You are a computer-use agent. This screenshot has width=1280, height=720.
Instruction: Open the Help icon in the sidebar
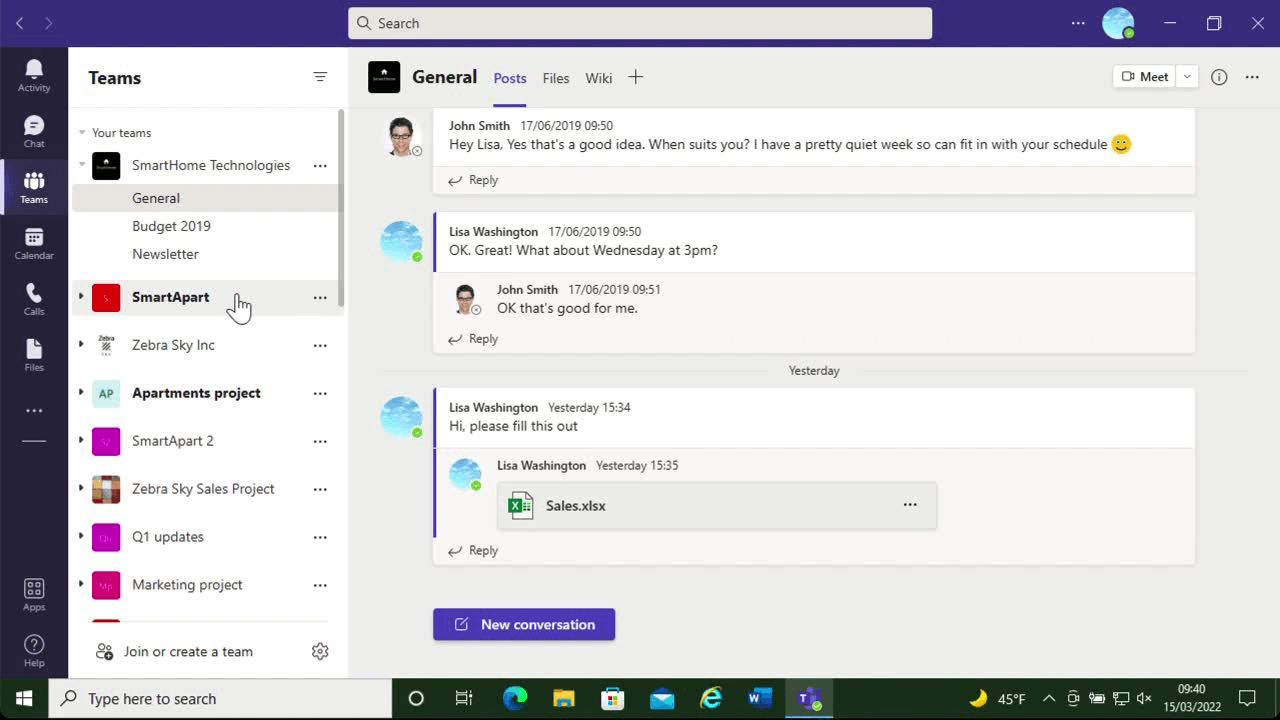pos(33,645)
